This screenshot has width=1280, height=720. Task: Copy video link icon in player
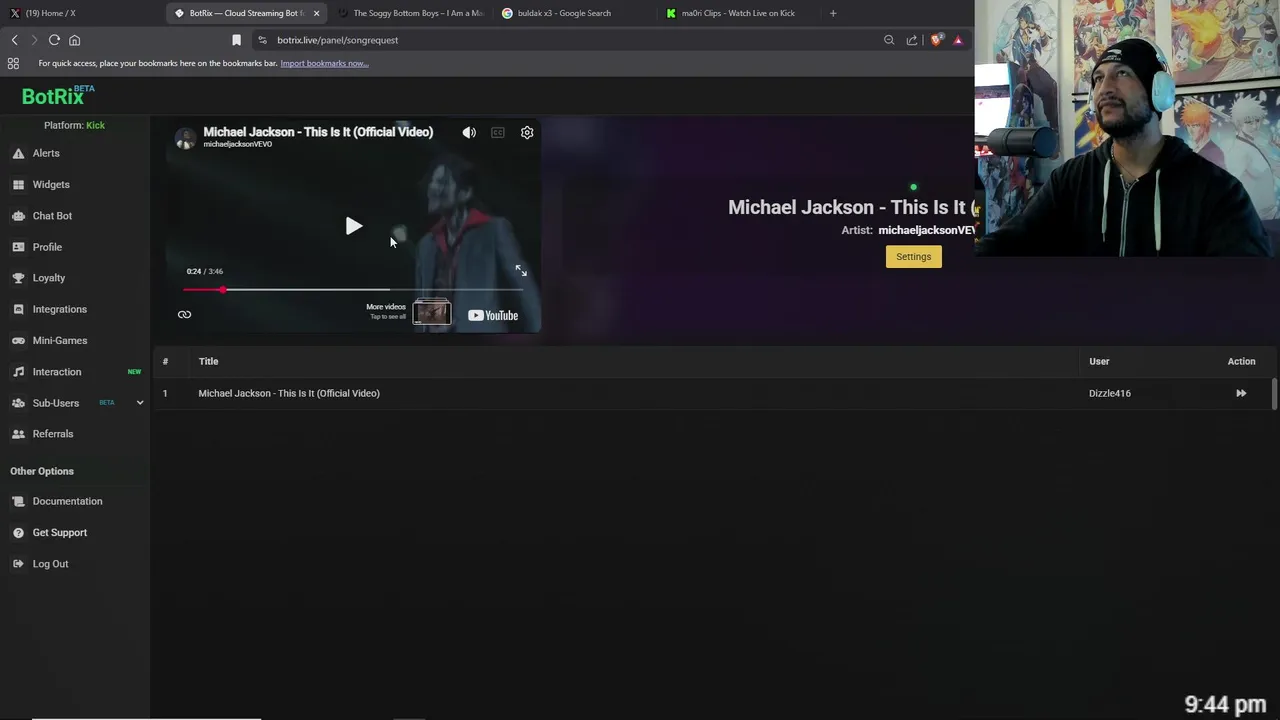click(184, 315)
